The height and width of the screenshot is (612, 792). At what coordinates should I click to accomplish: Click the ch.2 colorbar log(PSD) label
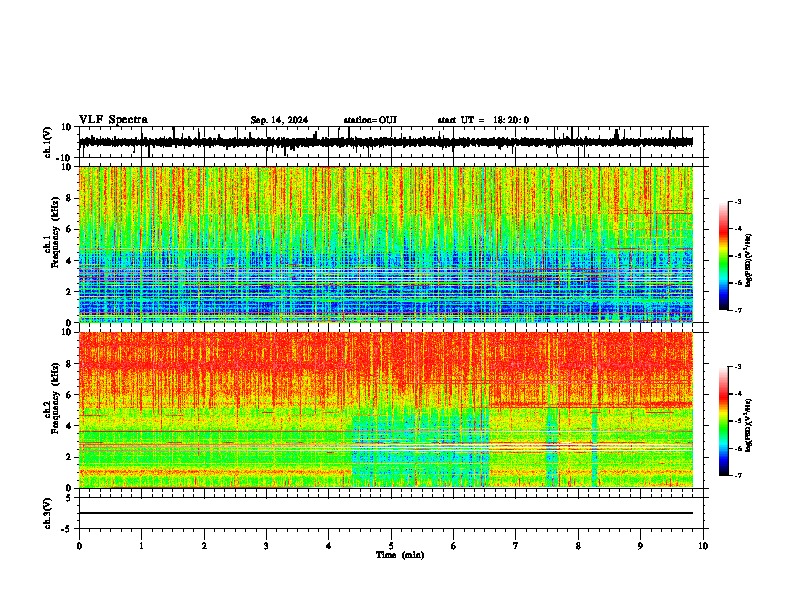tap(748, 425)
